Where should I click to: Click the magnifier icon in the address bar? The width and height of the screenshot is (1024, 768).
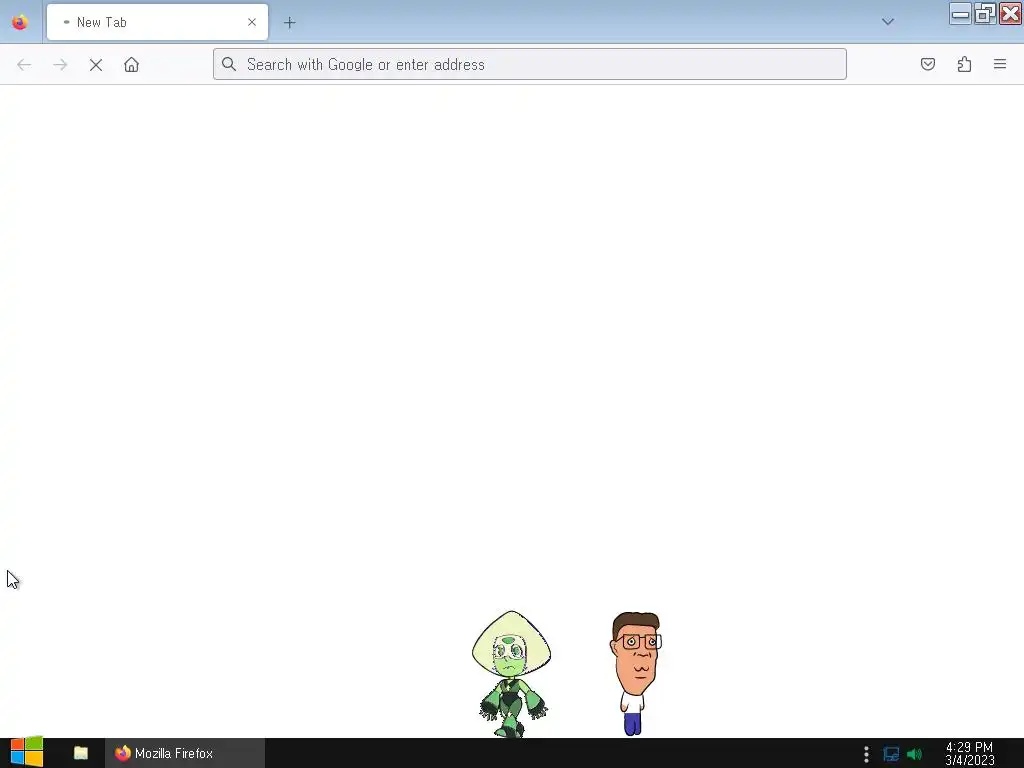(x=229, y=64)
